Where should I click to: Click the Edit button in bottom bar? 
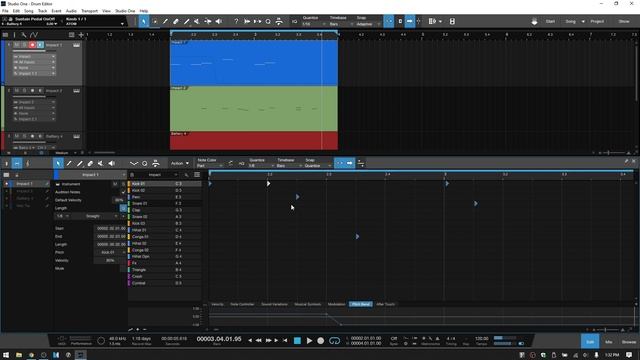pos(590,342)
